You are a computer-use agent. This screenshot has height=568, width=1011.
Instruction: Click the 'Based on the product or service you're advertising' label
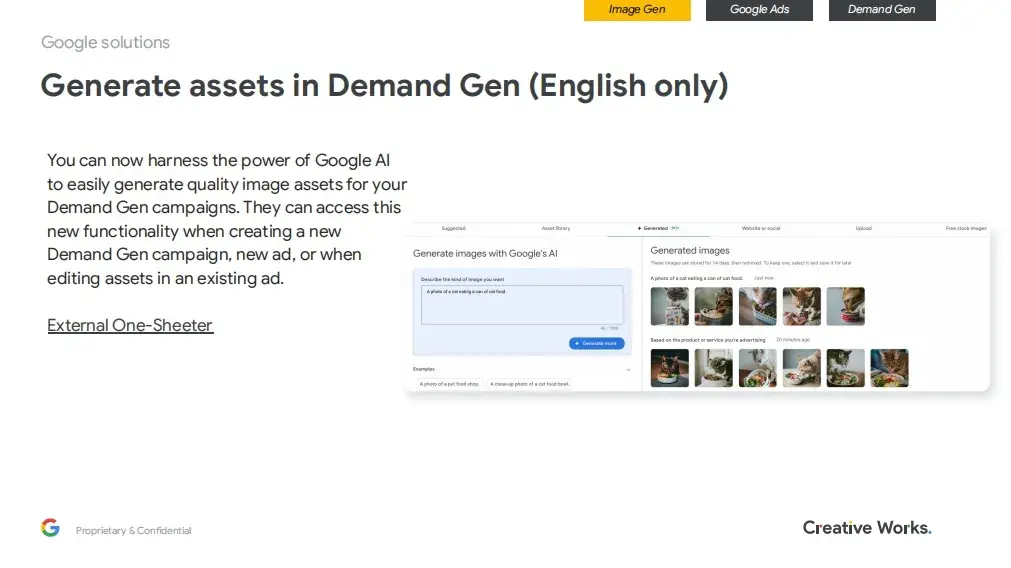coord(708,340)
